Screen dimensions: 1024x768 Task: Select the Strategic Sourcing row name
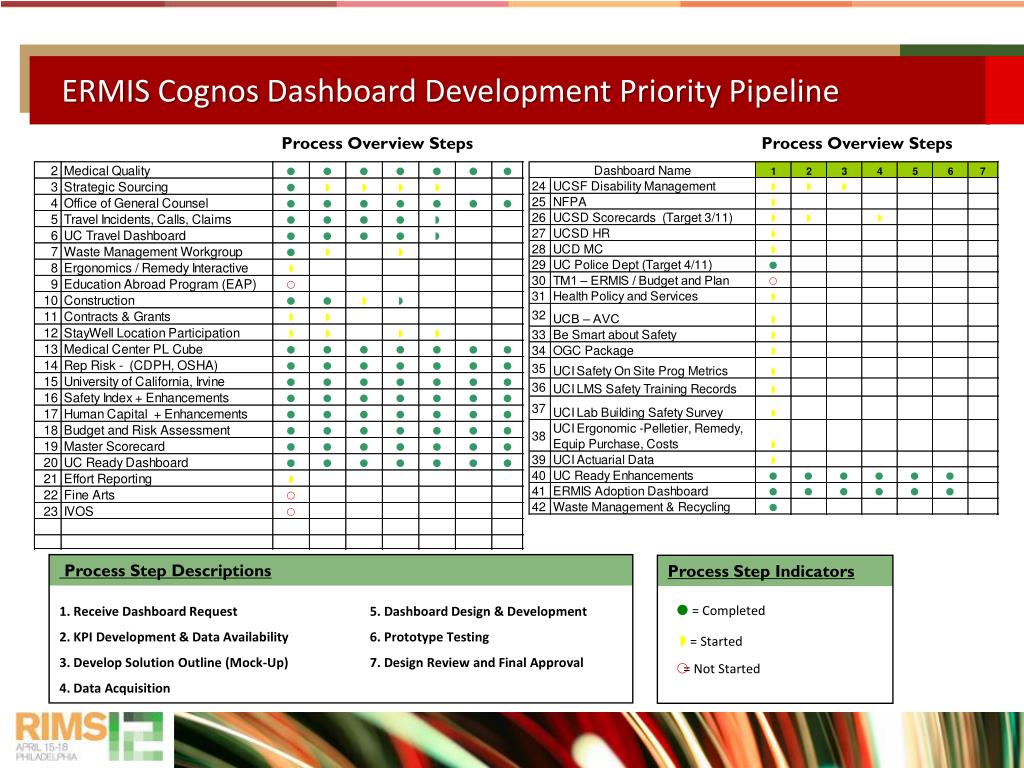(116, 187)
